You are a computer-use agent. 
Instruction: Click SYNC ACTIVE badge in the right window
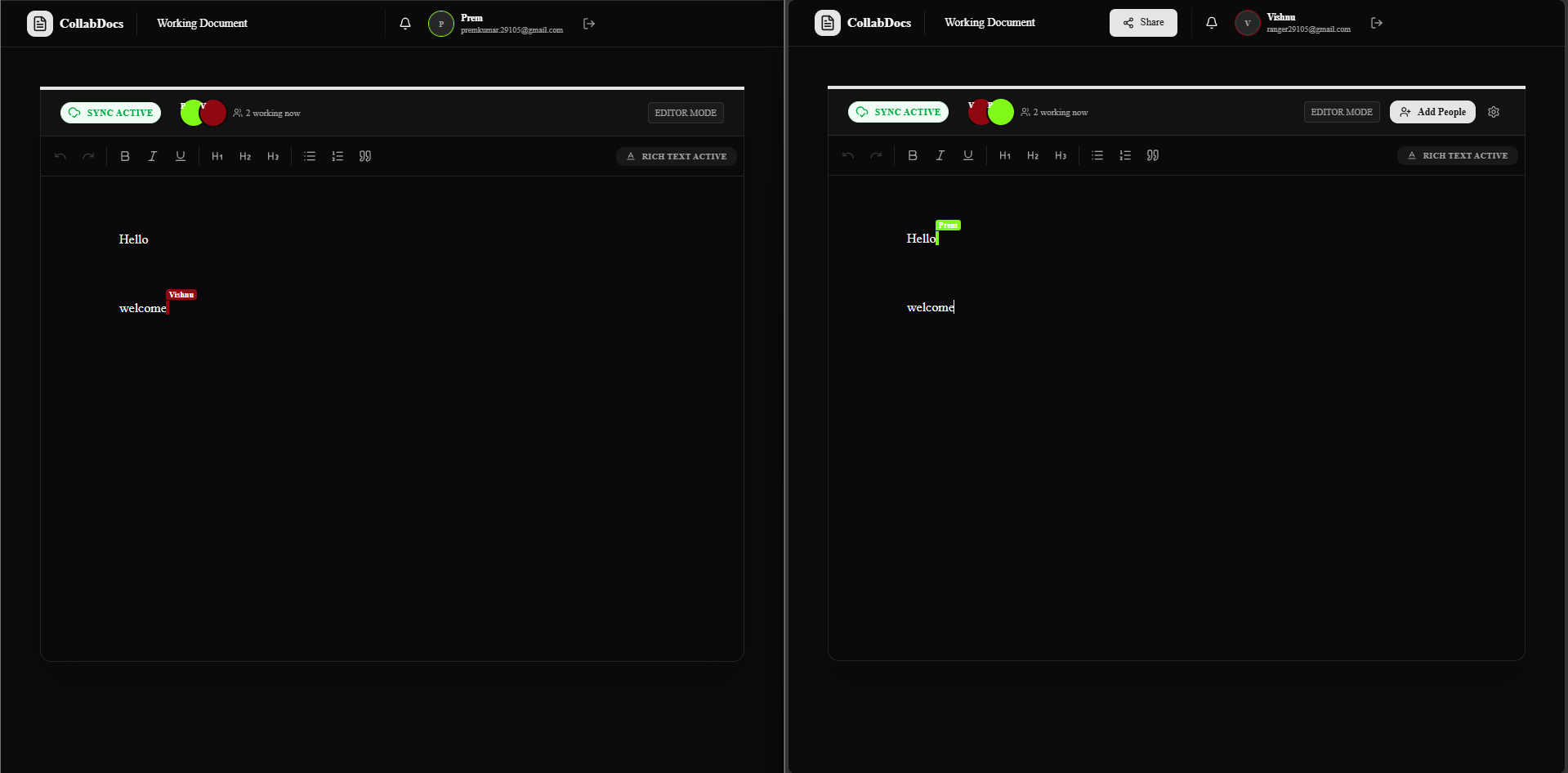click(899, 112)
